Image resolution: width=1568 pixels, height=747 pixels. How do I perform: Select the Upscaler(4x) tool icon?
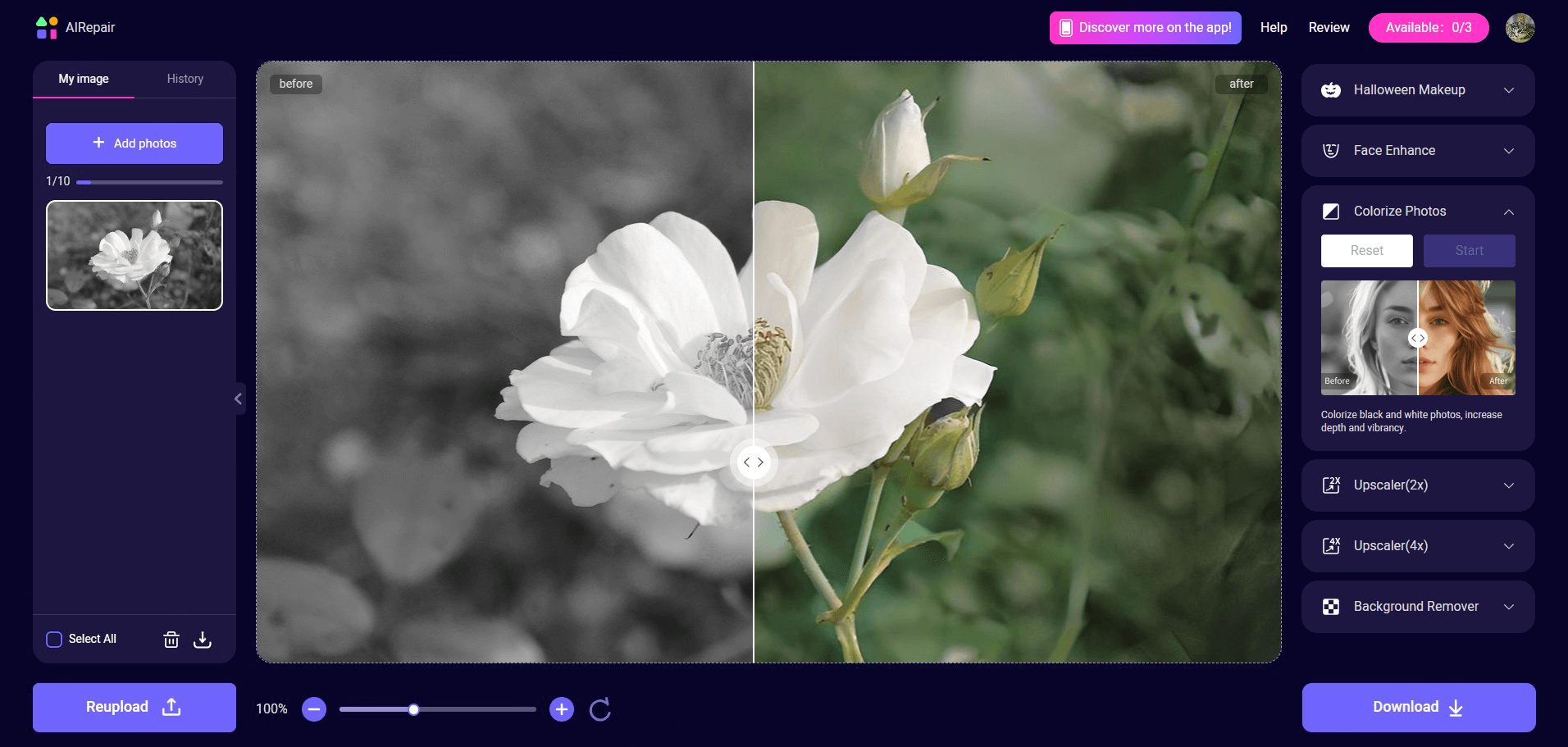(1331, 545)
